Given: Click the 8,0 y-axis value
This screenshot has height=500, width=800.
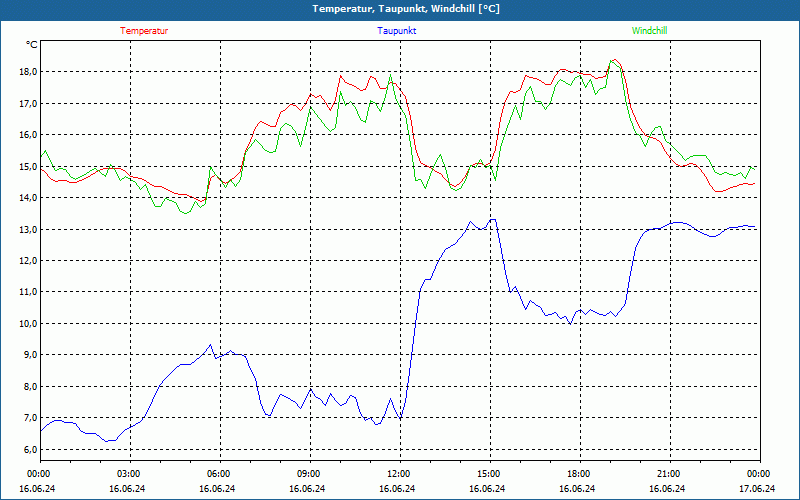Looking at the screenshot, I should coord(31,387).
